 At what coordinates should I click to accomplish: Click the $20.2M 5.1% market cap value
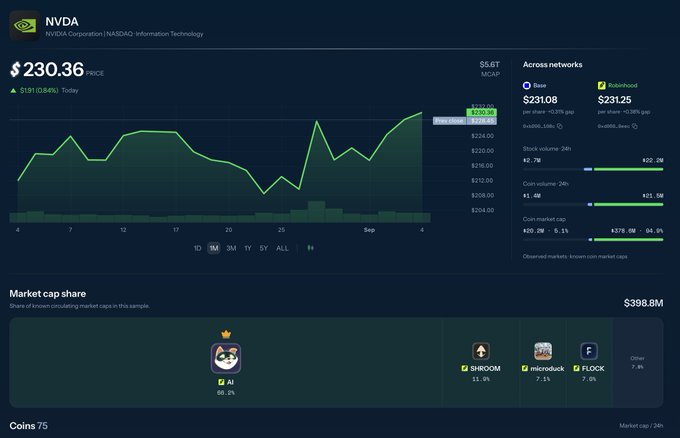[x=546, y=231]
